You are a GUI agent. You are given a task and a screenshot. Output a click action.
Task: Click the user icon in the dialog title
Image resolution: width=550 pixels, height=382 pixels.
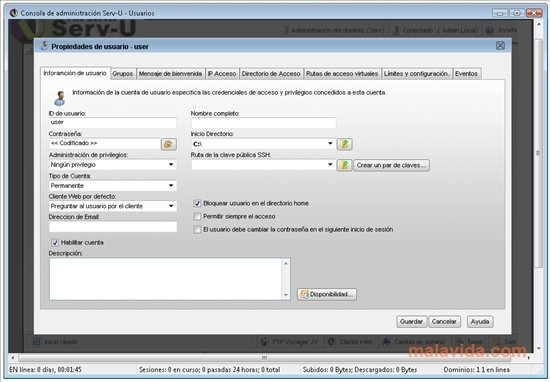point(44,46)
